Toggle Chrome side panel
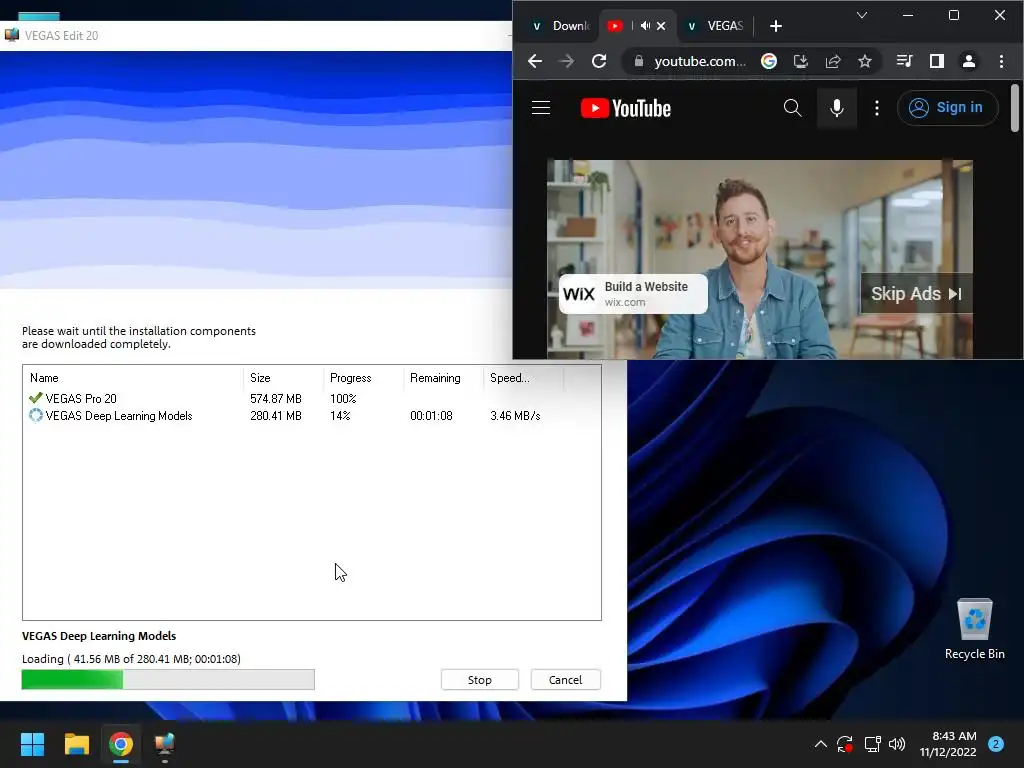This screenshot has width=1024, height=768. coord(936,61)
